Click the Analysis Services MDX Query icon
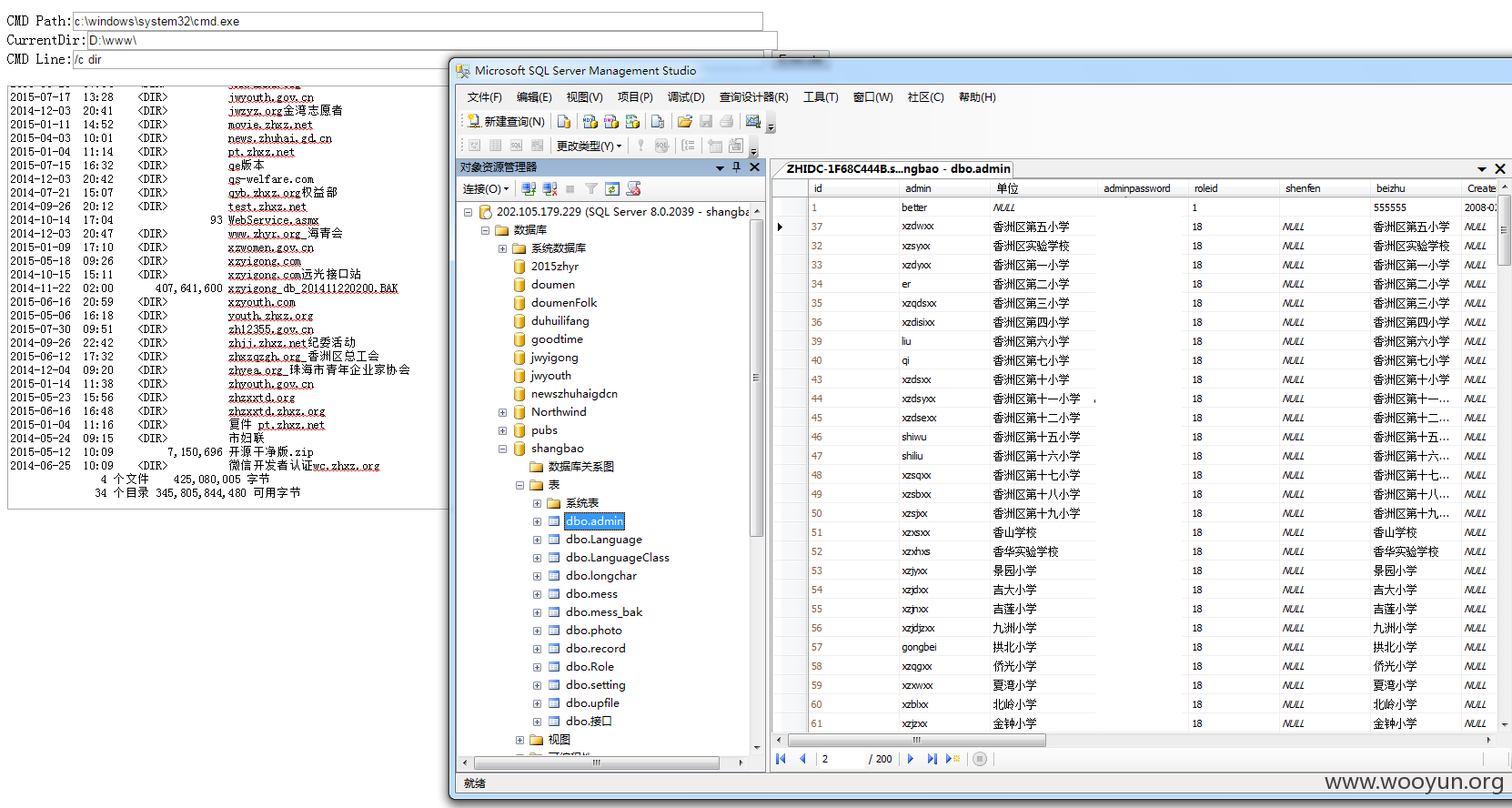 pyautogui.click(x=590, y=121)
